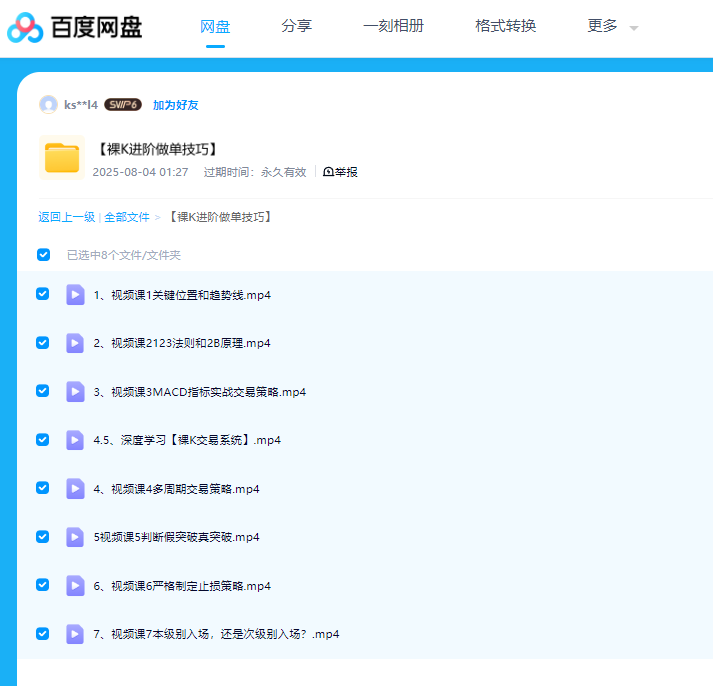Click the 举报 report button
Image resolution: width=713 pixels, height=686 pixels.
[x=340, y=172]
